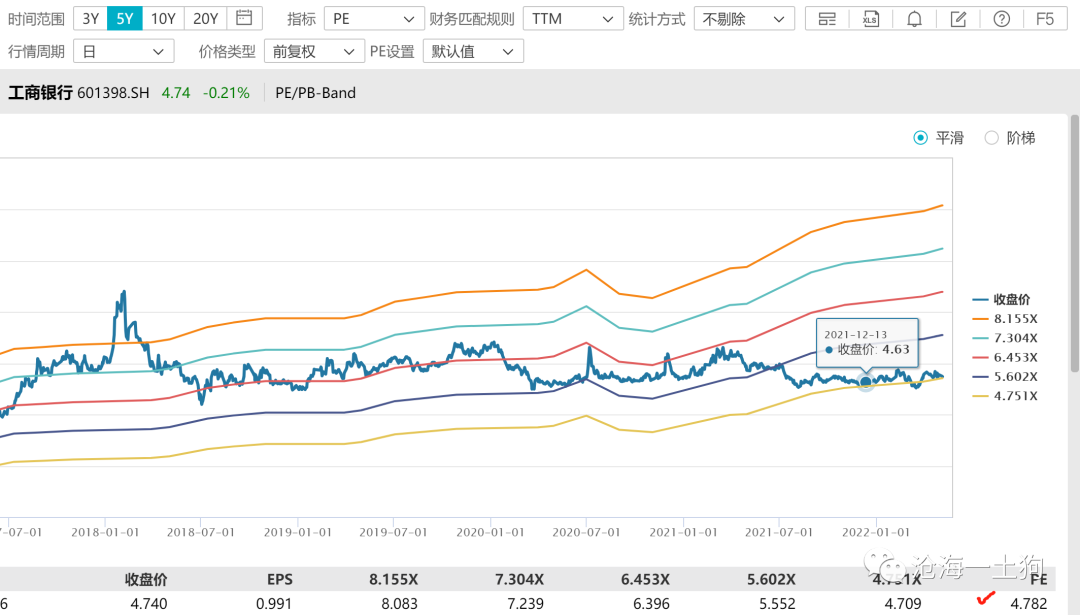Open the 财务匹配规则 TTM dropdown
This screenshot has height=615, width=1080.
573,19
